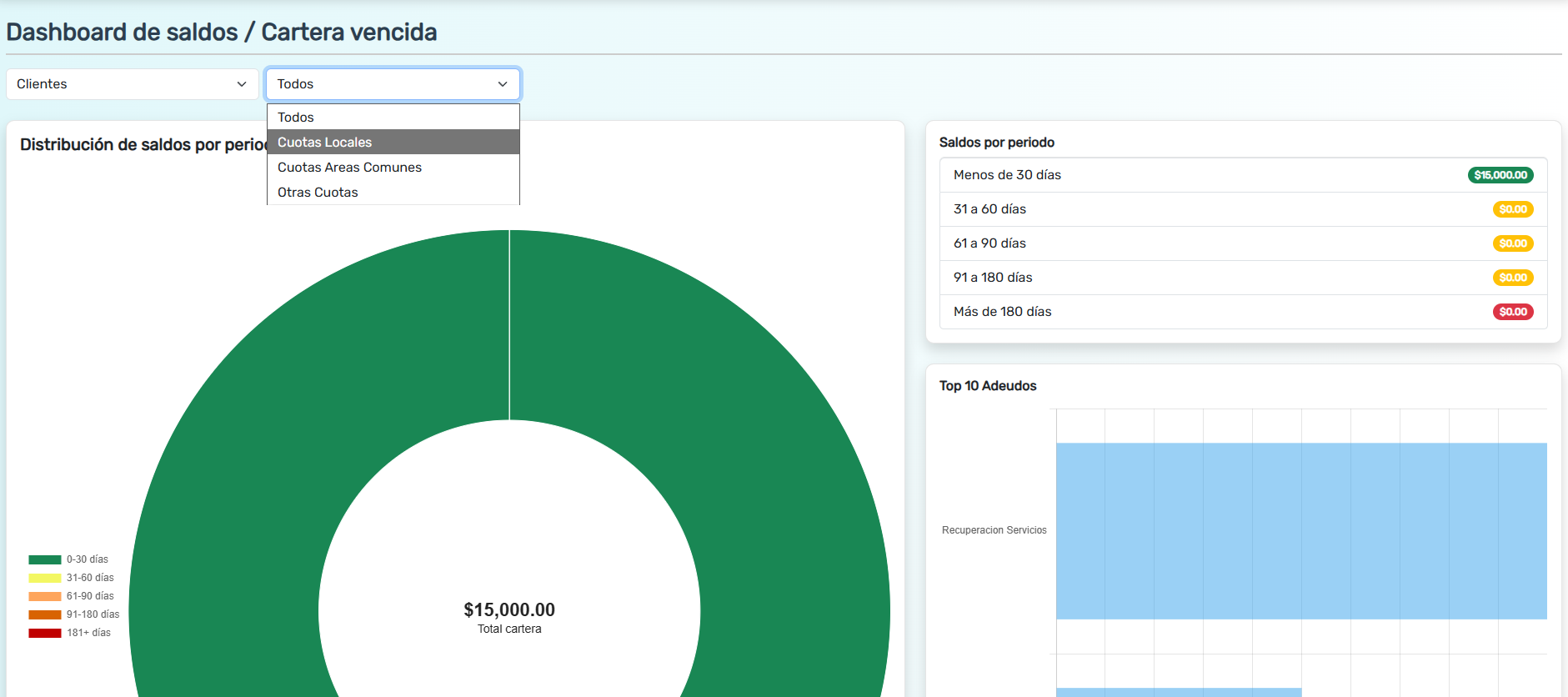Viewport: 1568px width, 697px height.
Task: Select the 91 a 180 días row
Action: pyautogui.click(x=1167, y=278)
